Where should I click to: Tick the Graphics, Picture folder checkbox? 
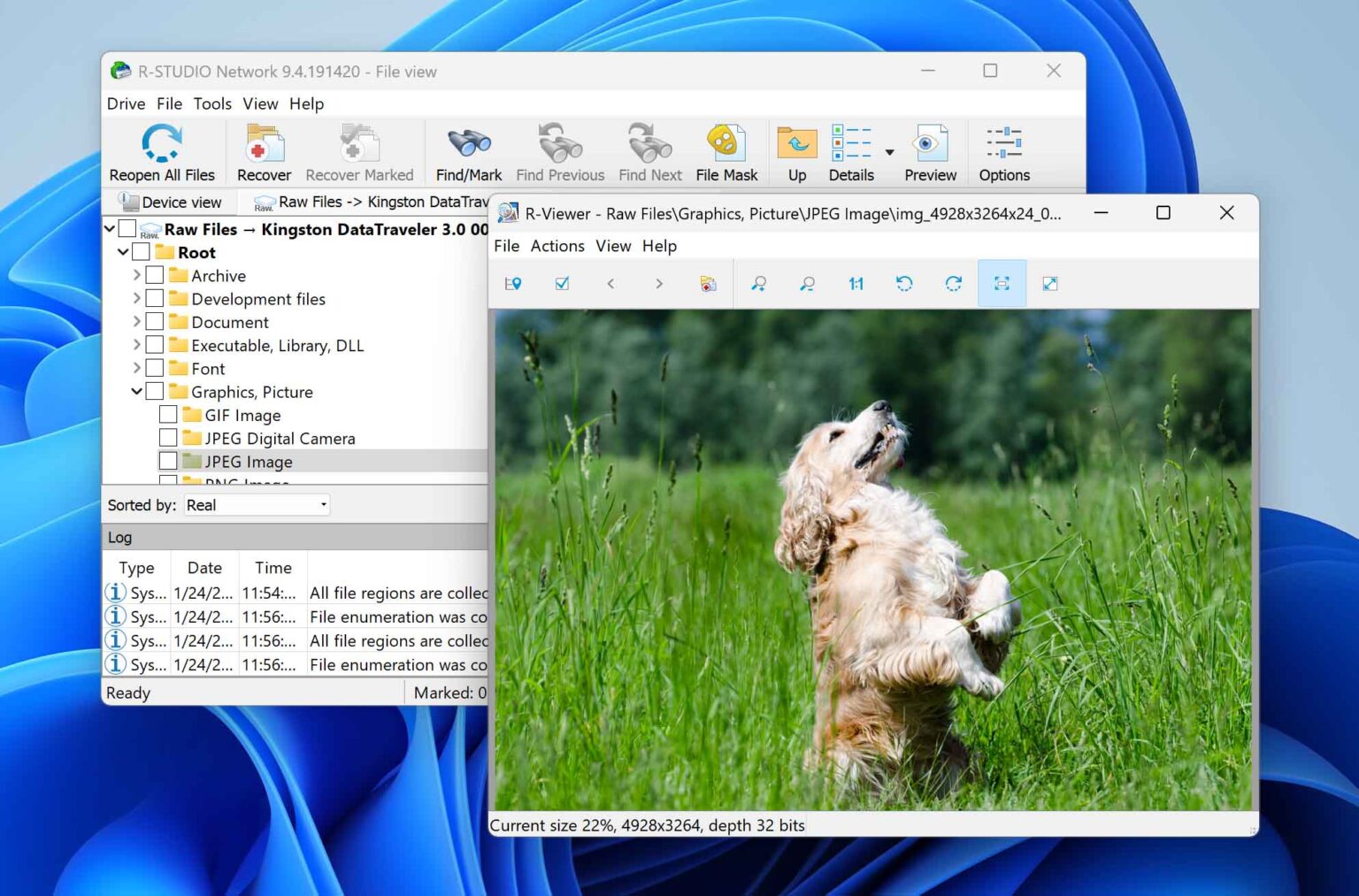(x=156, y=391)
